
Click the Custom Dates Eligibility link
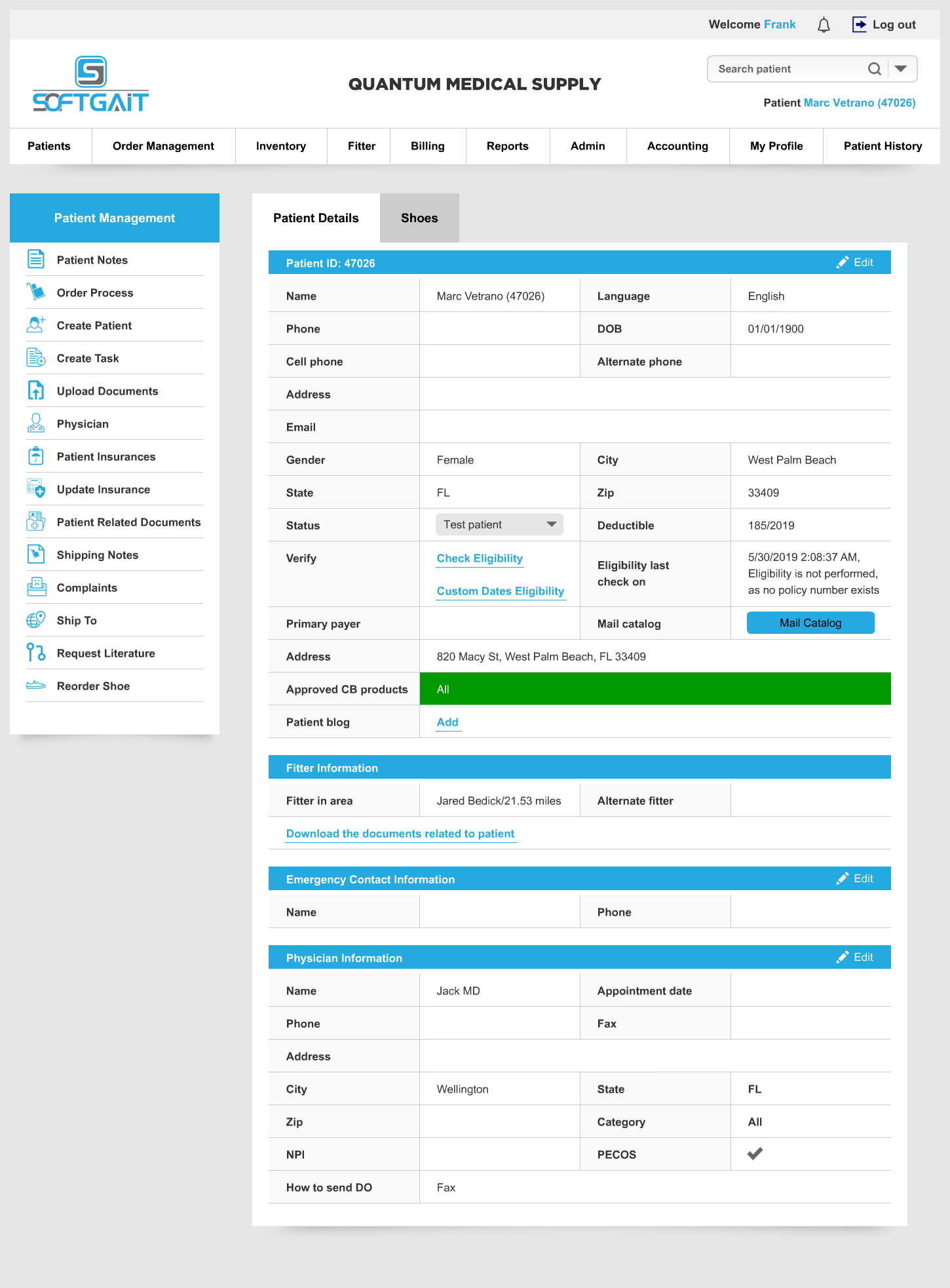(501, 591)
